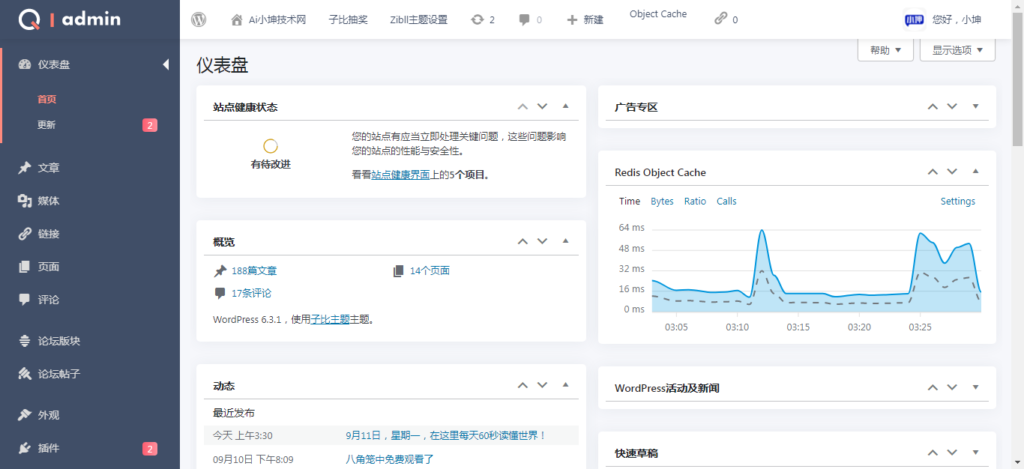Switch the Redis chart to Time
1024x469 pixels.
[630, 201]
